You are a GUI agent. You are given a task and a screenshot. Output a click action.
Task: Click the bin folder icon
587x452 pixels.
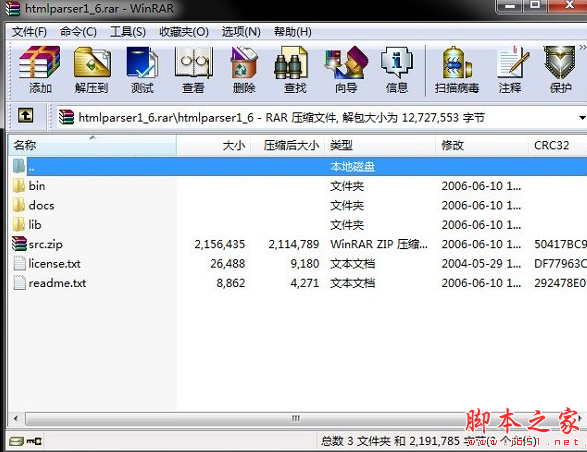19,186
